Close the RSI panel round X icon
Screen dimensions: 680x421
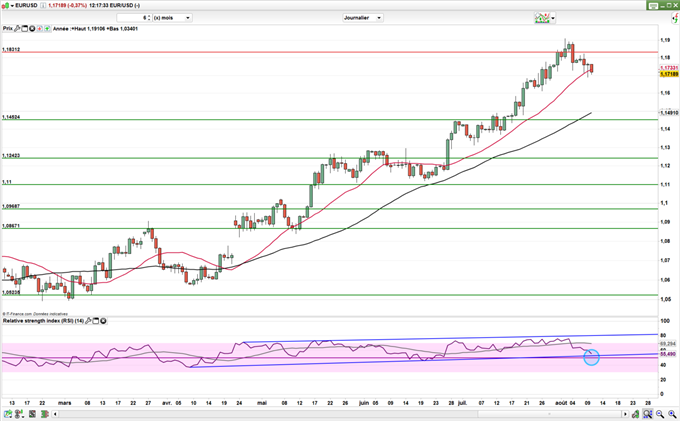(x=104, y=321)
